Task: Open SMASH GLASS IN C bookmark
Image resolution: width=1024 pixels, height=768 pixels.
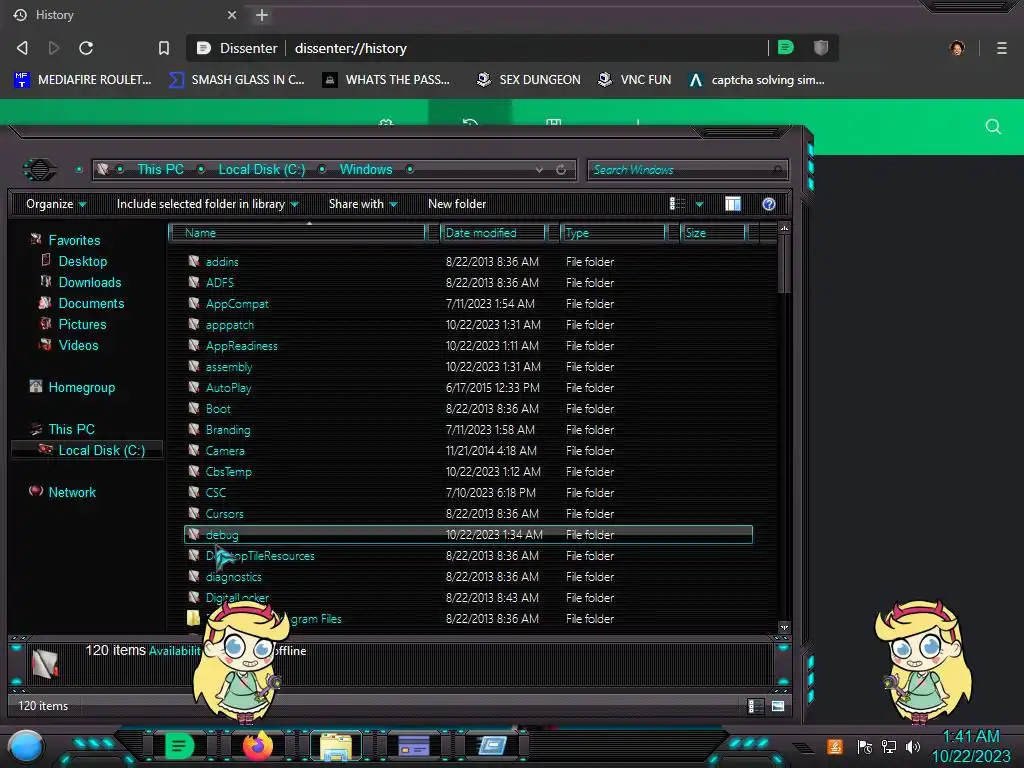Action: point(236,80)
